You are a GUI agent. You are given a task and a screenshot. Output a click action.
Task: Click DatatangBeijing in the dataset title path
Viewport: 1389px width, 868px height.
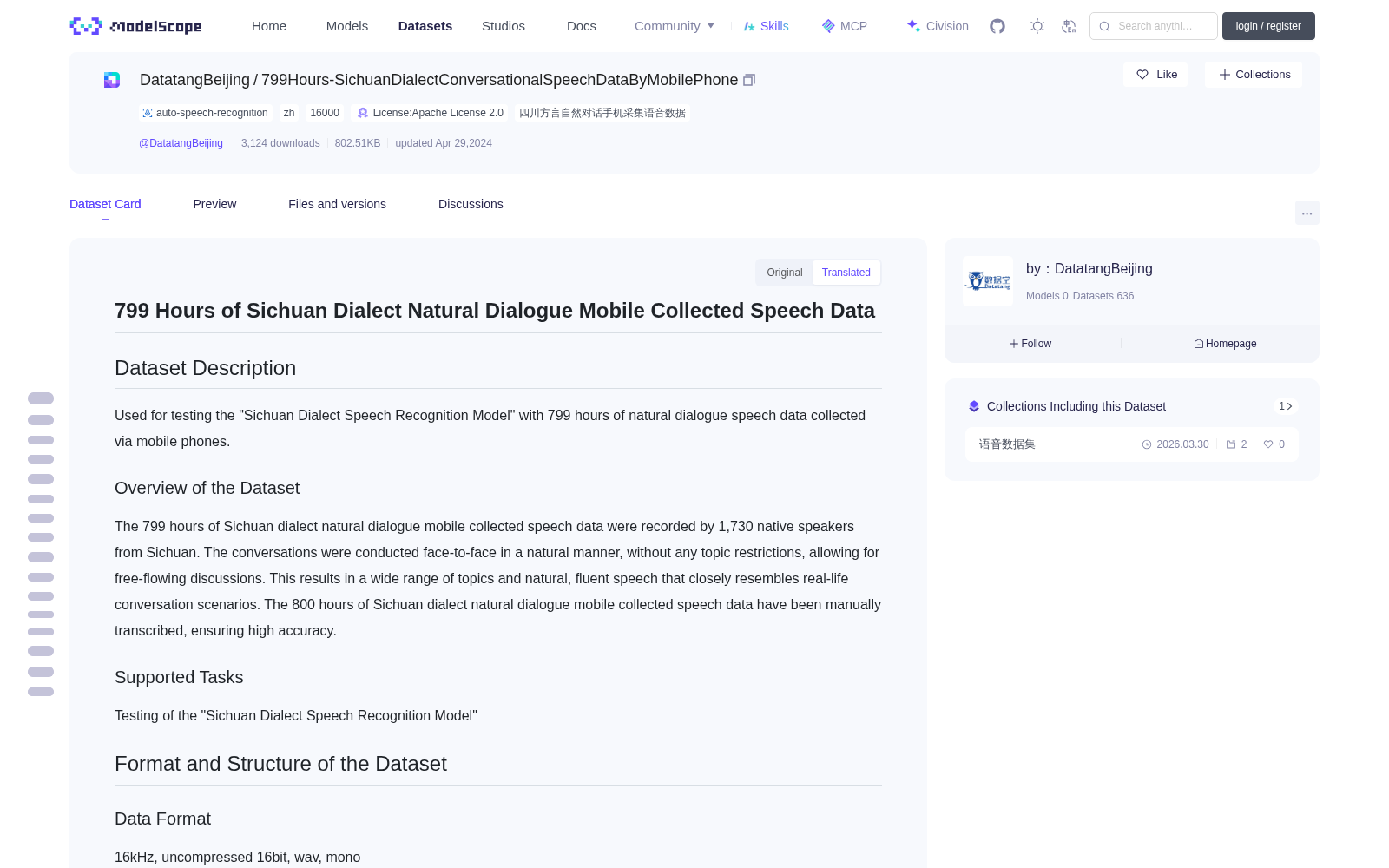[x=194, y=80]
